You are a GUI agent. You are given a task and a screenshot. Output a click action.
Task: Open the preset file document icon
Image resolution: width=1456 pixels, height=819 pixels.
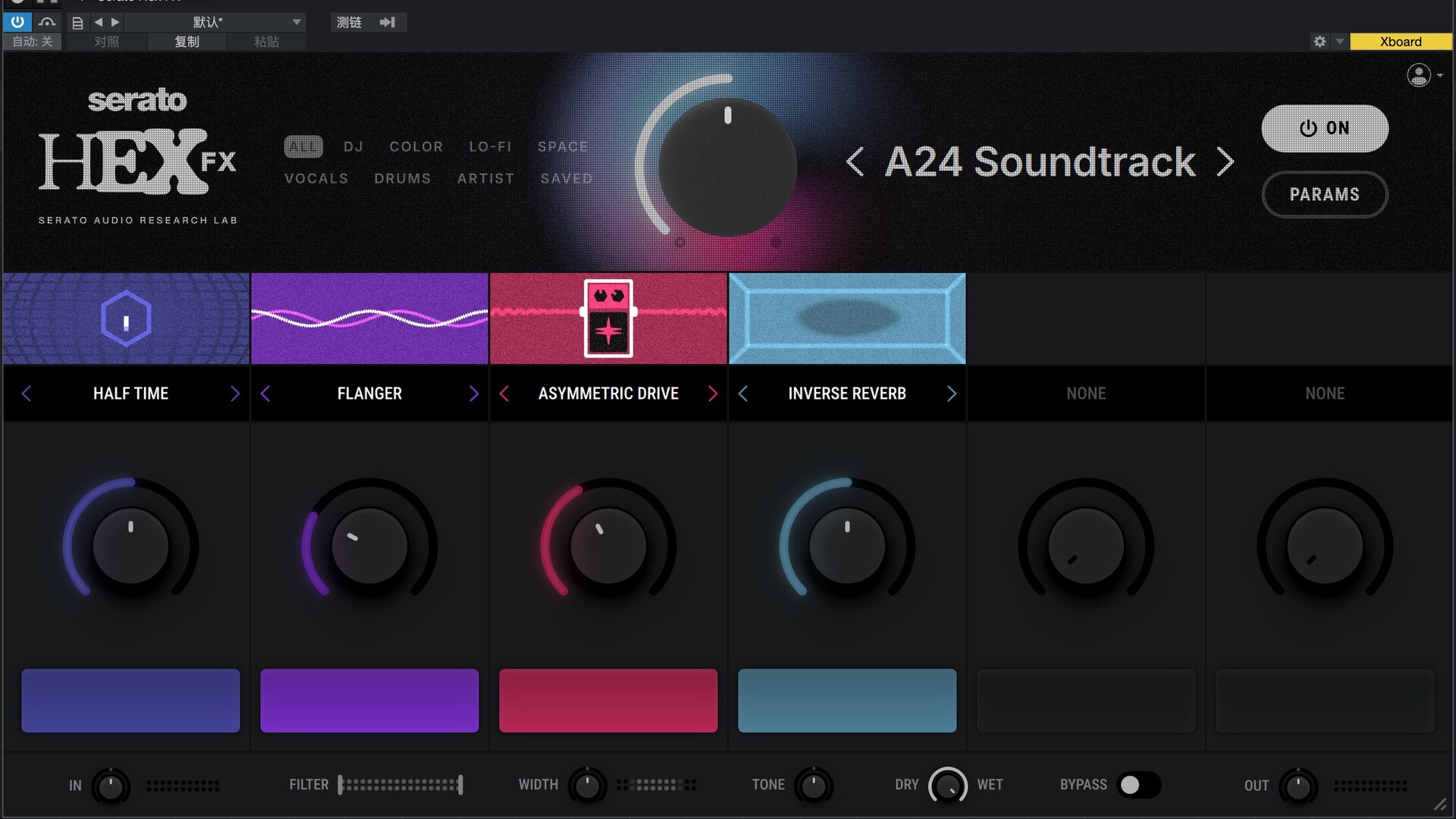point(77,23)
